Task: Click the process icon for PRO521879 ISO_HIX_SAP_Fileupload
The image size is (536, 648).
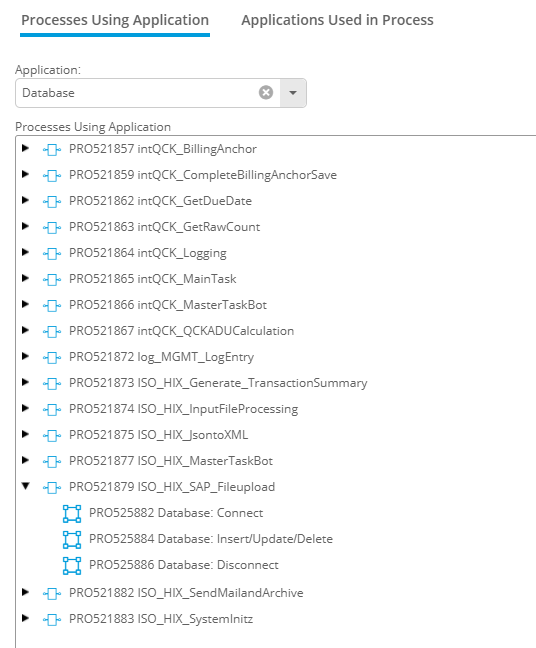Action: point(52,488)
